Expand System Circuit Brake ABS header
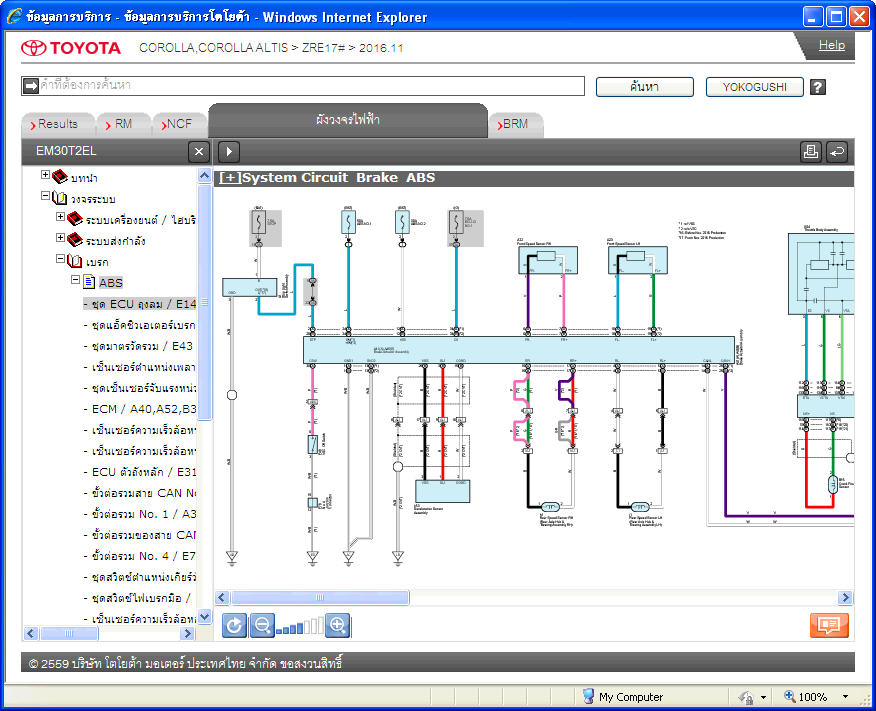 click(230, 178)
